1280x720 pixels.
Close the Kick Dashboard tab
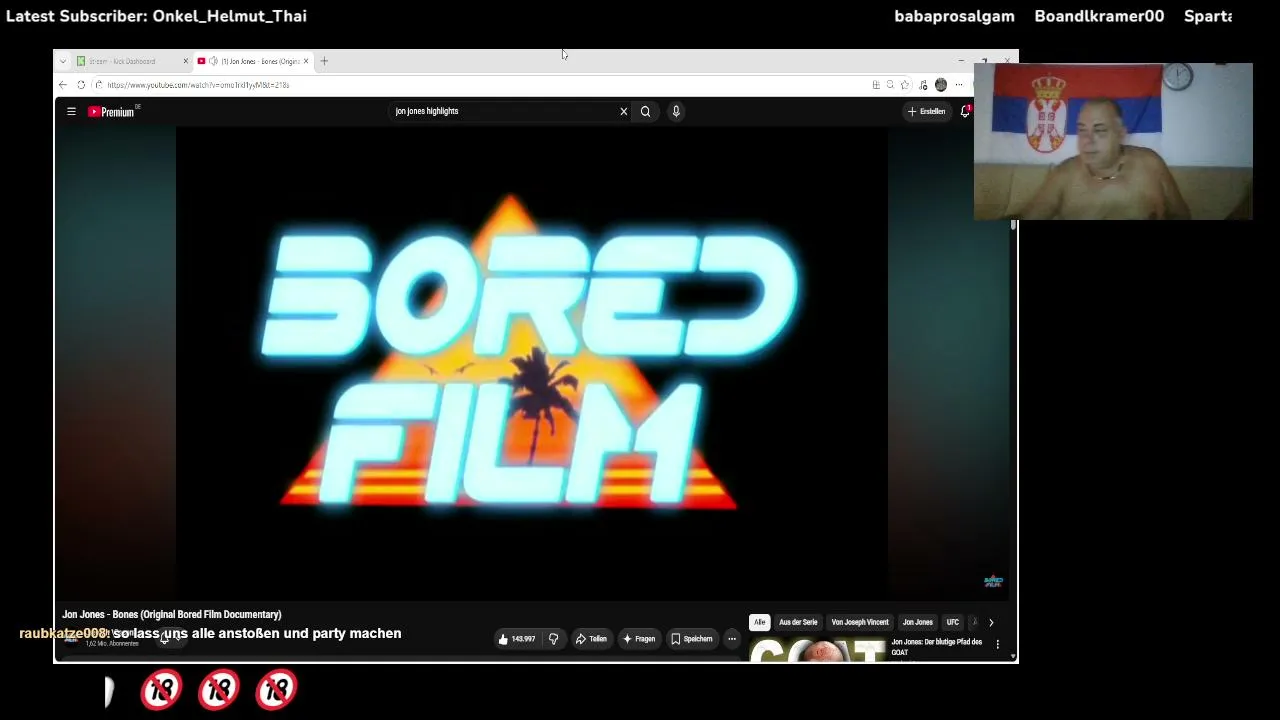click(185, 61)
